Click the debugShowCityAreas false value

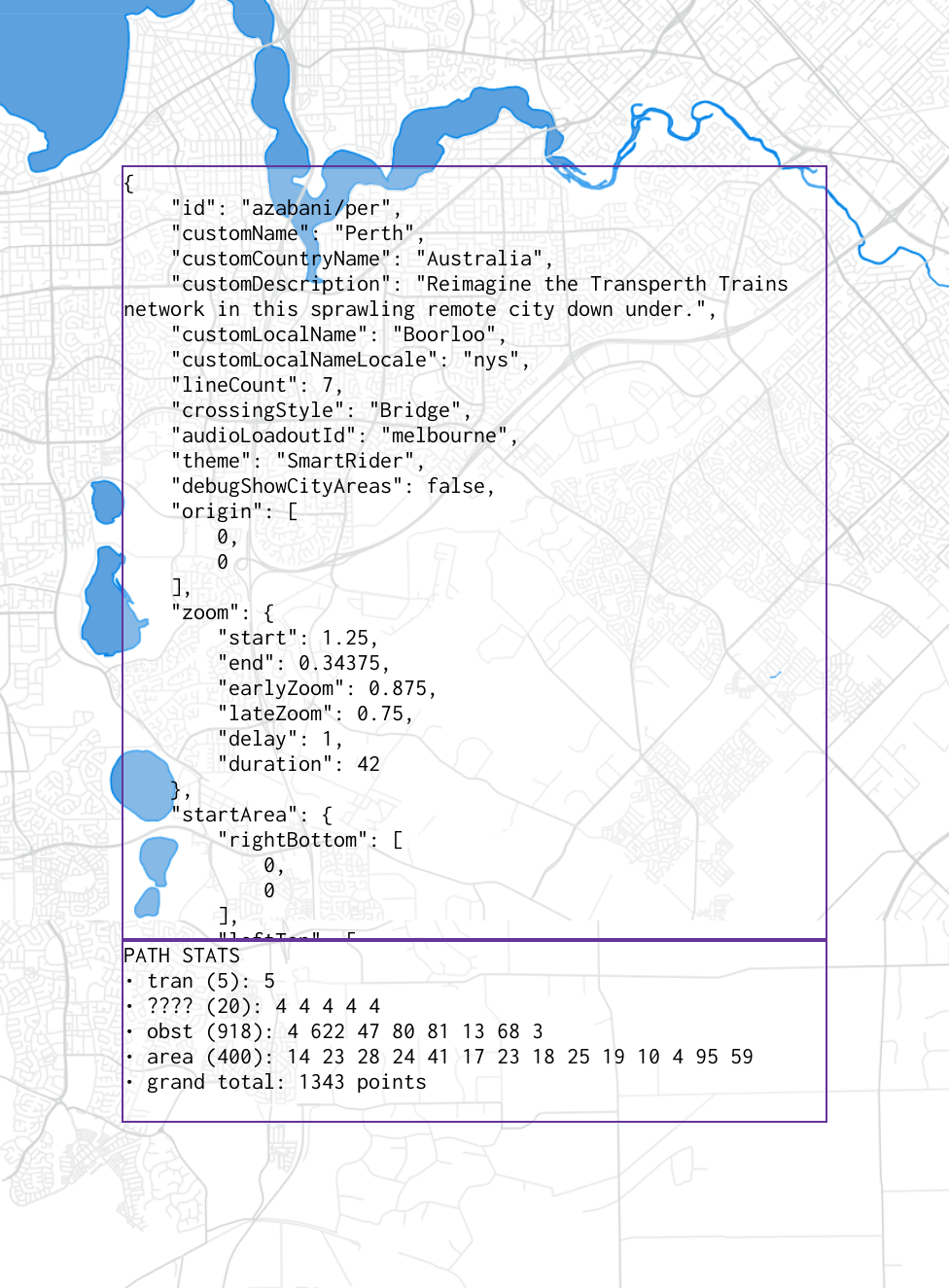coord(460,486)
